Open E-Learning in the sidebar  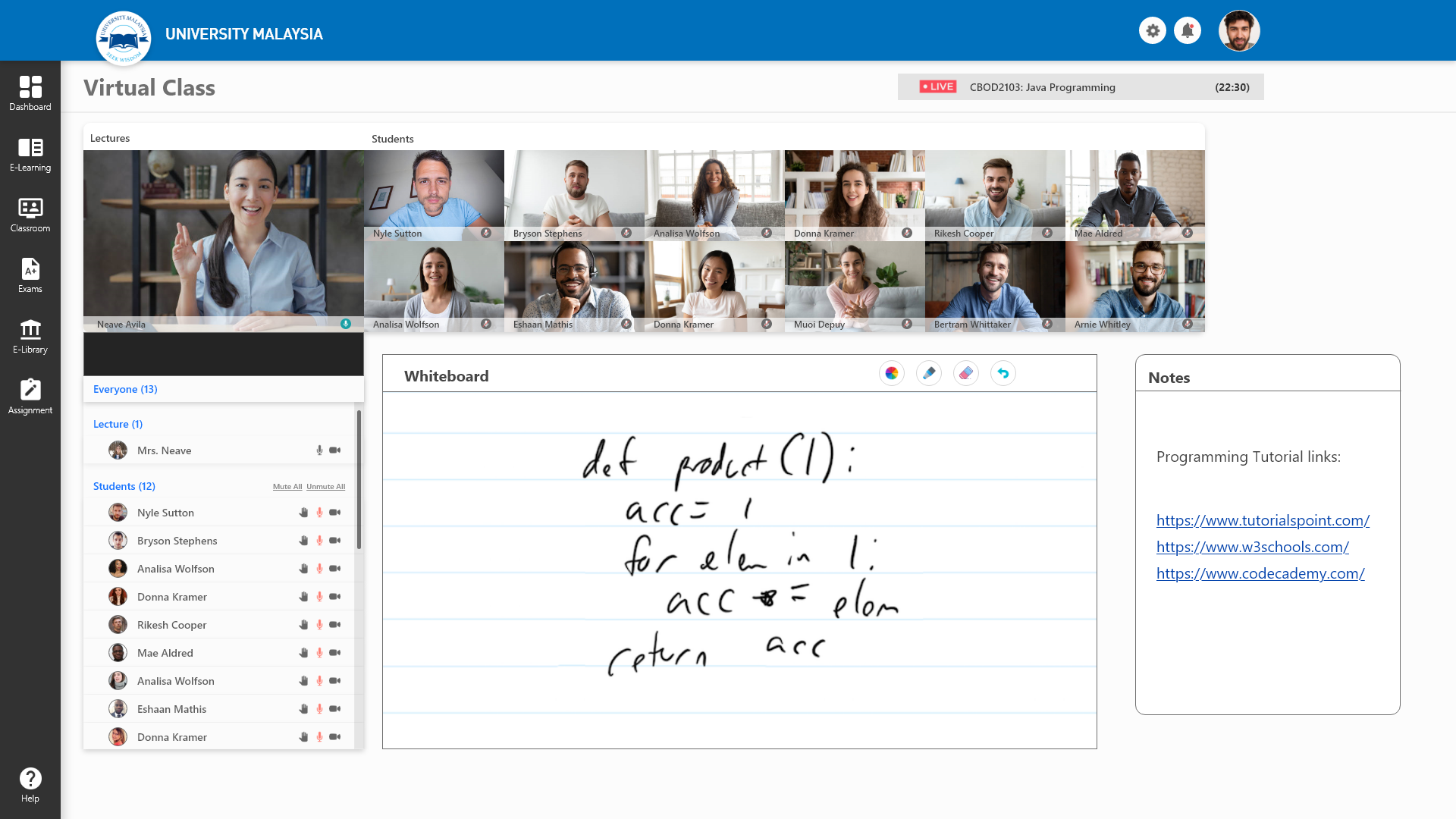pos(30,154)
